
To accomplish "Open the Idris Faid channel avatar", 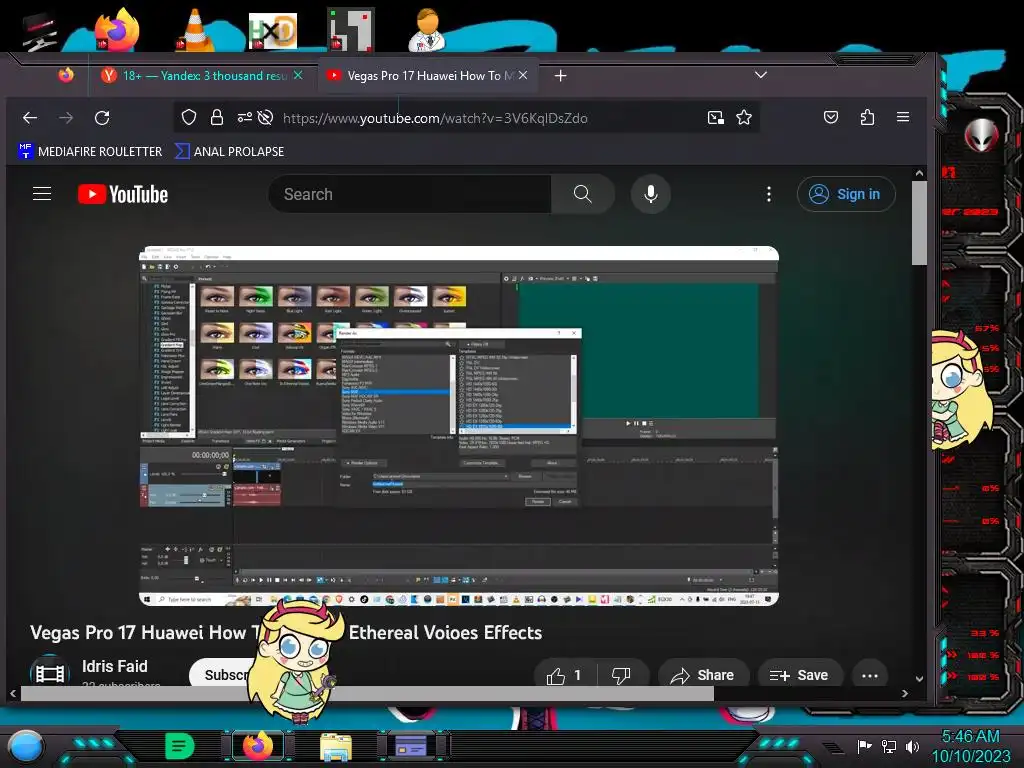I will pyautogui.click(x=50, y=671).
